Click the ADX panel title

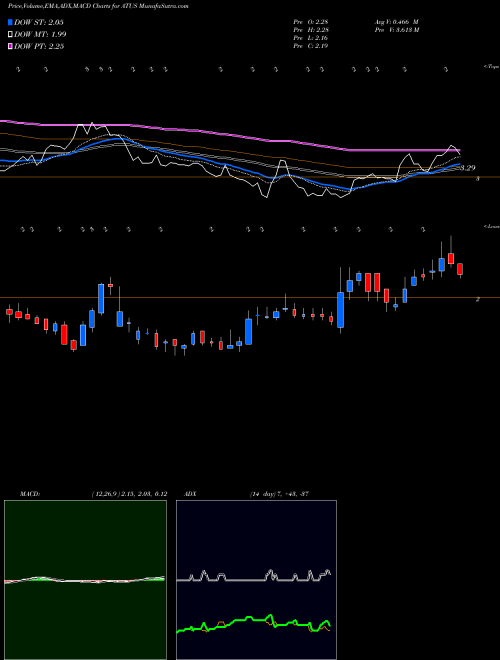pyautogui.click(x=191, y=494)
